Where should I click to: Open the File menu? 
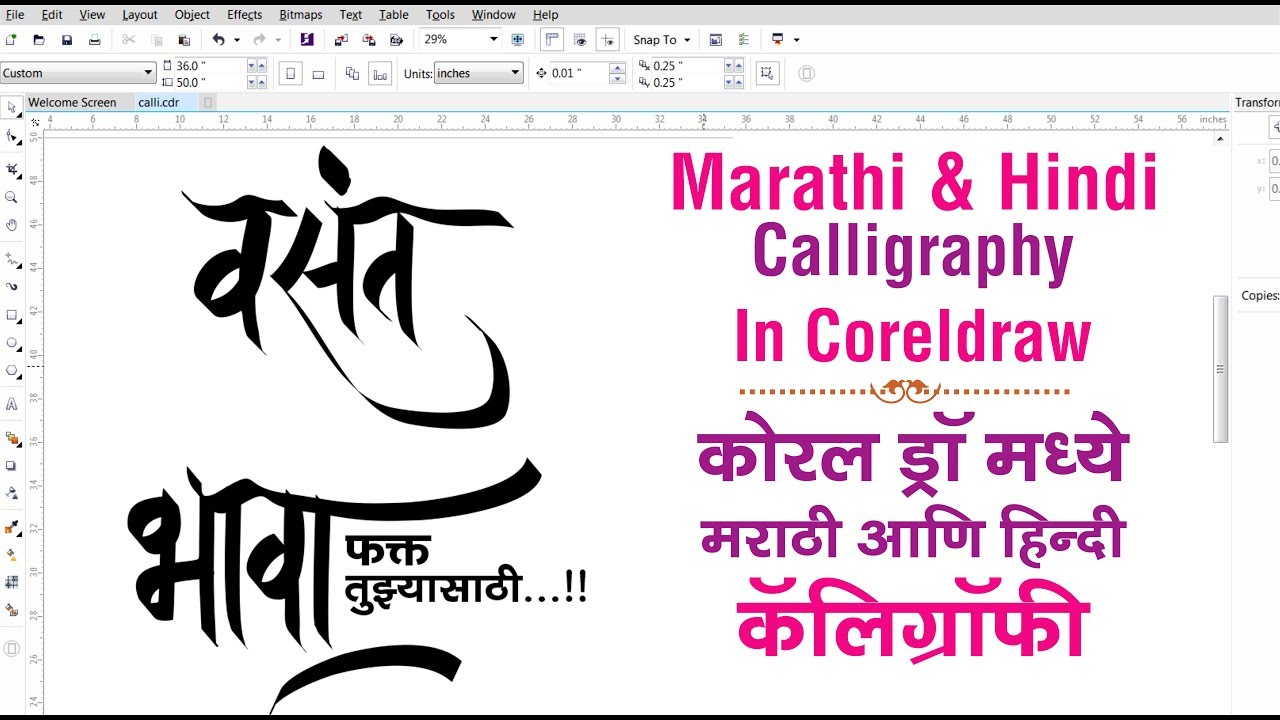point(15,15)
